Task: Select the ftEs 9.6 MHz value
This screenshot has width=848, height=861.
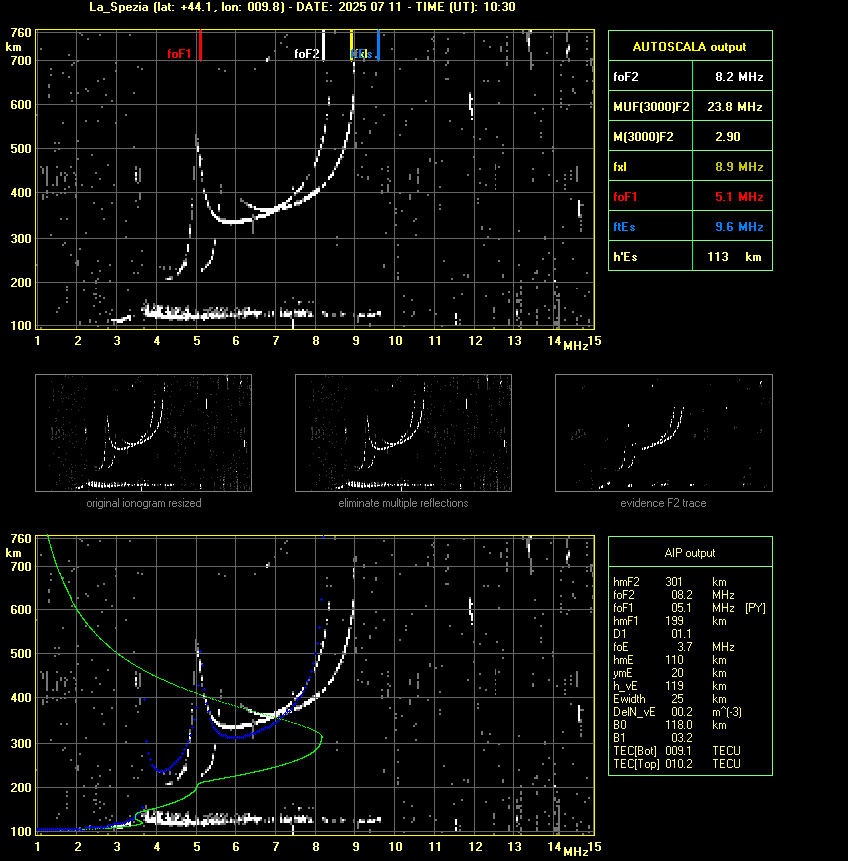Action: pos(739,227)
